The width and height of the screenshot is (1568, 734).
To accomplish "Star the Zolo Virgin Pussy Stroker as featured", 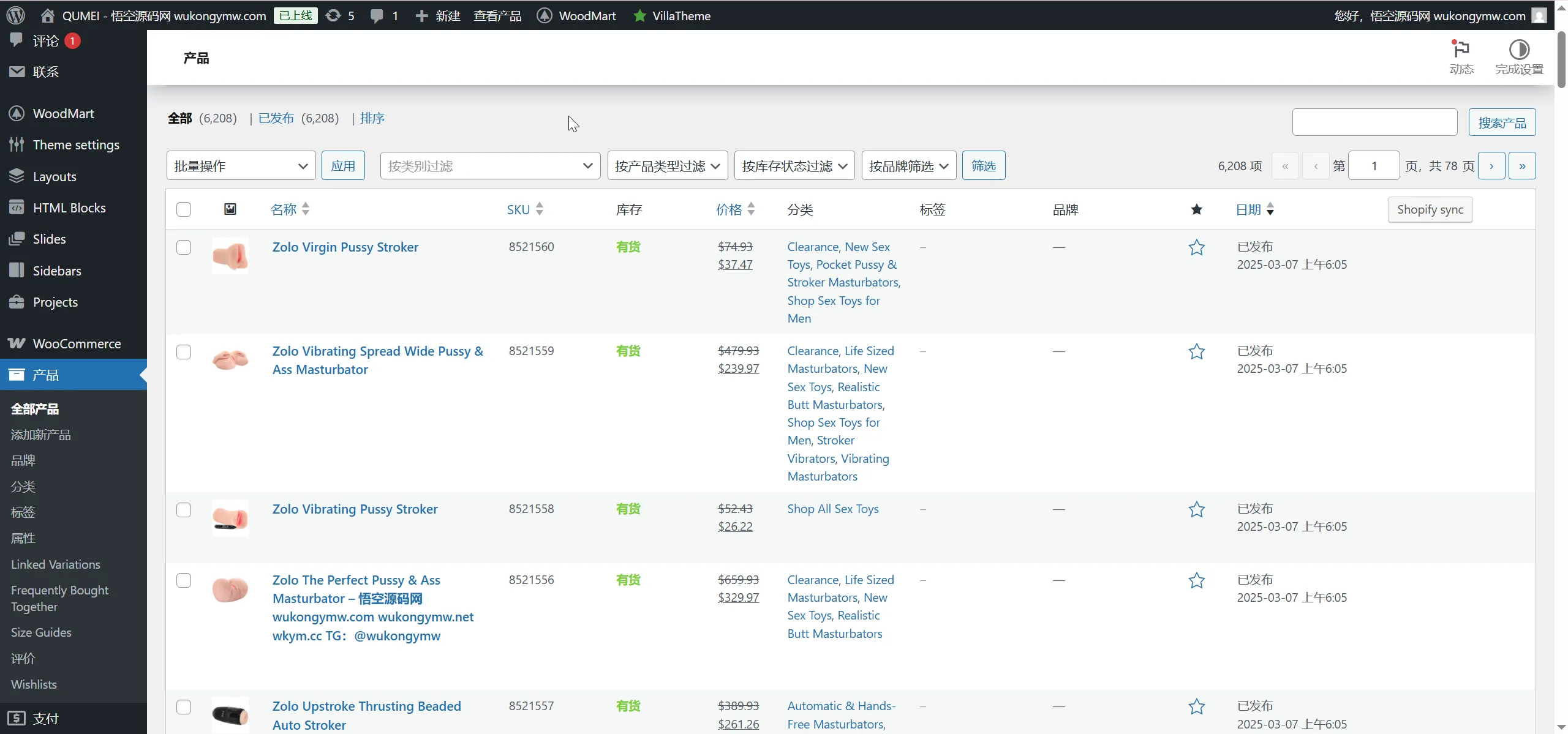I will tap(1196, 247).
